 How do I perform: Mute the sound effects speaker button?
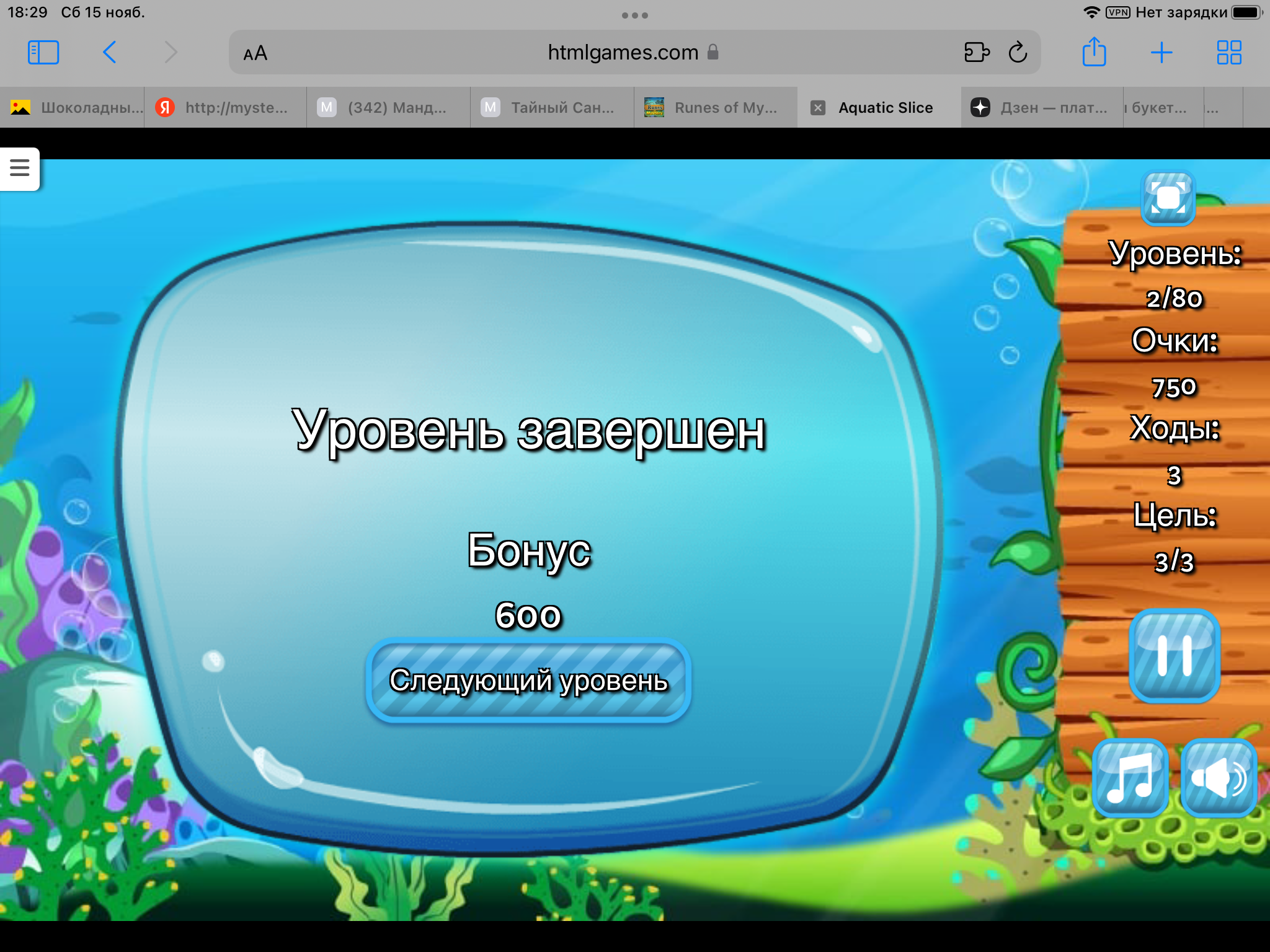click(1219, 777)
